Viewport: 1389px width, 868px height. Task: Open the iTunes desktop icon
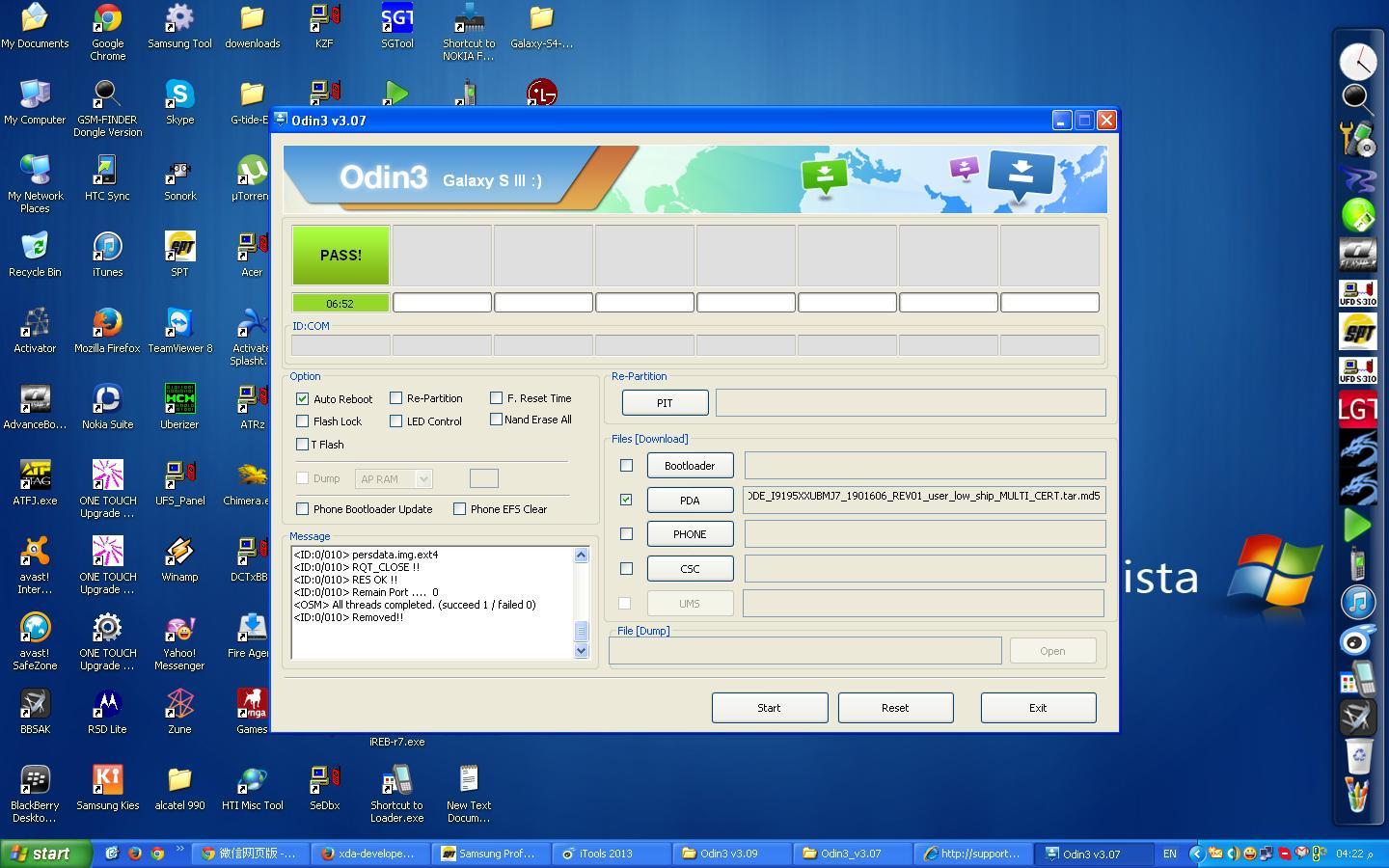[x=107, y=255]
